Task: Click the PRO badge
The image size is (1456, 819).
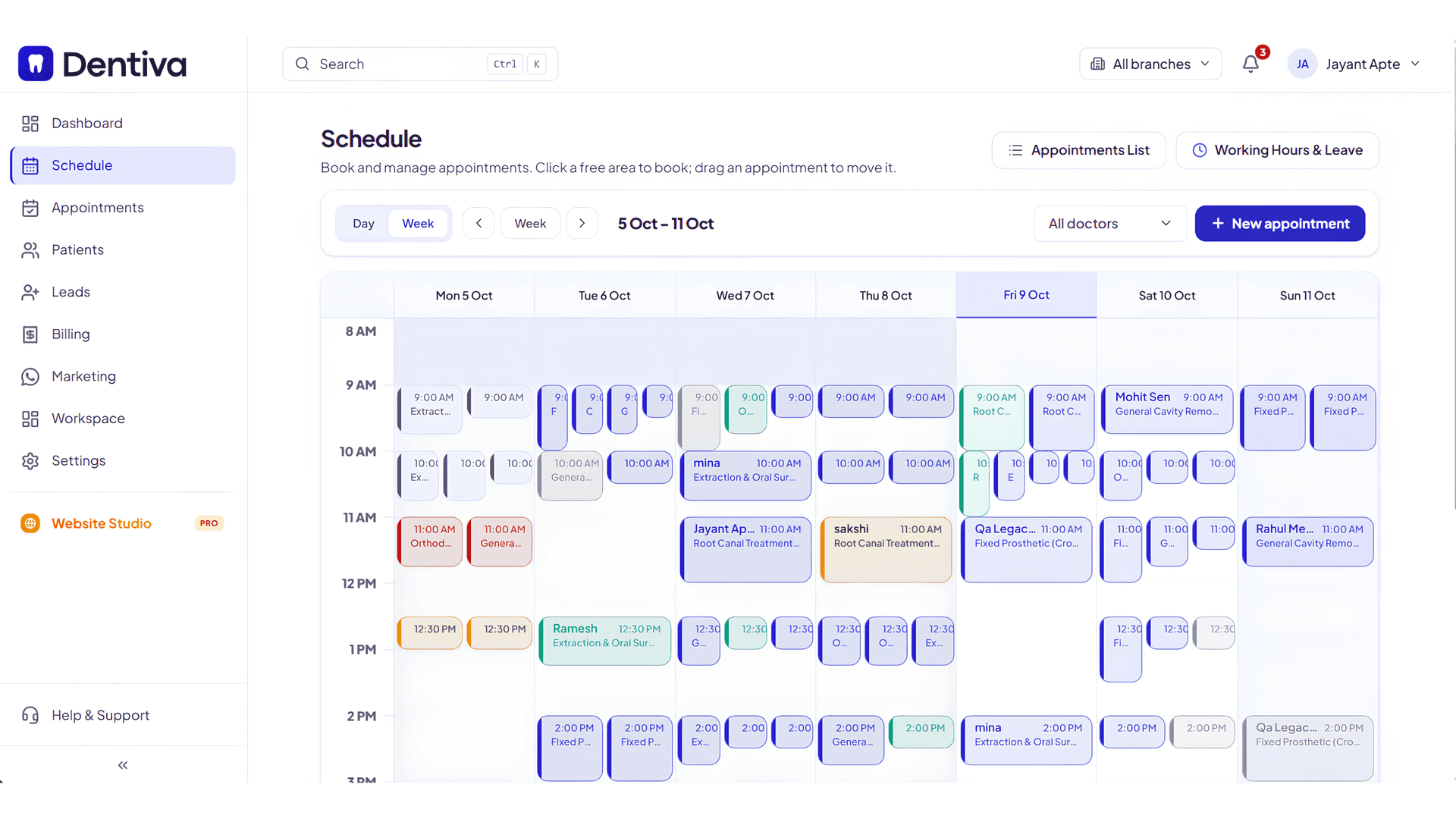Action: [x=209, y=523]
